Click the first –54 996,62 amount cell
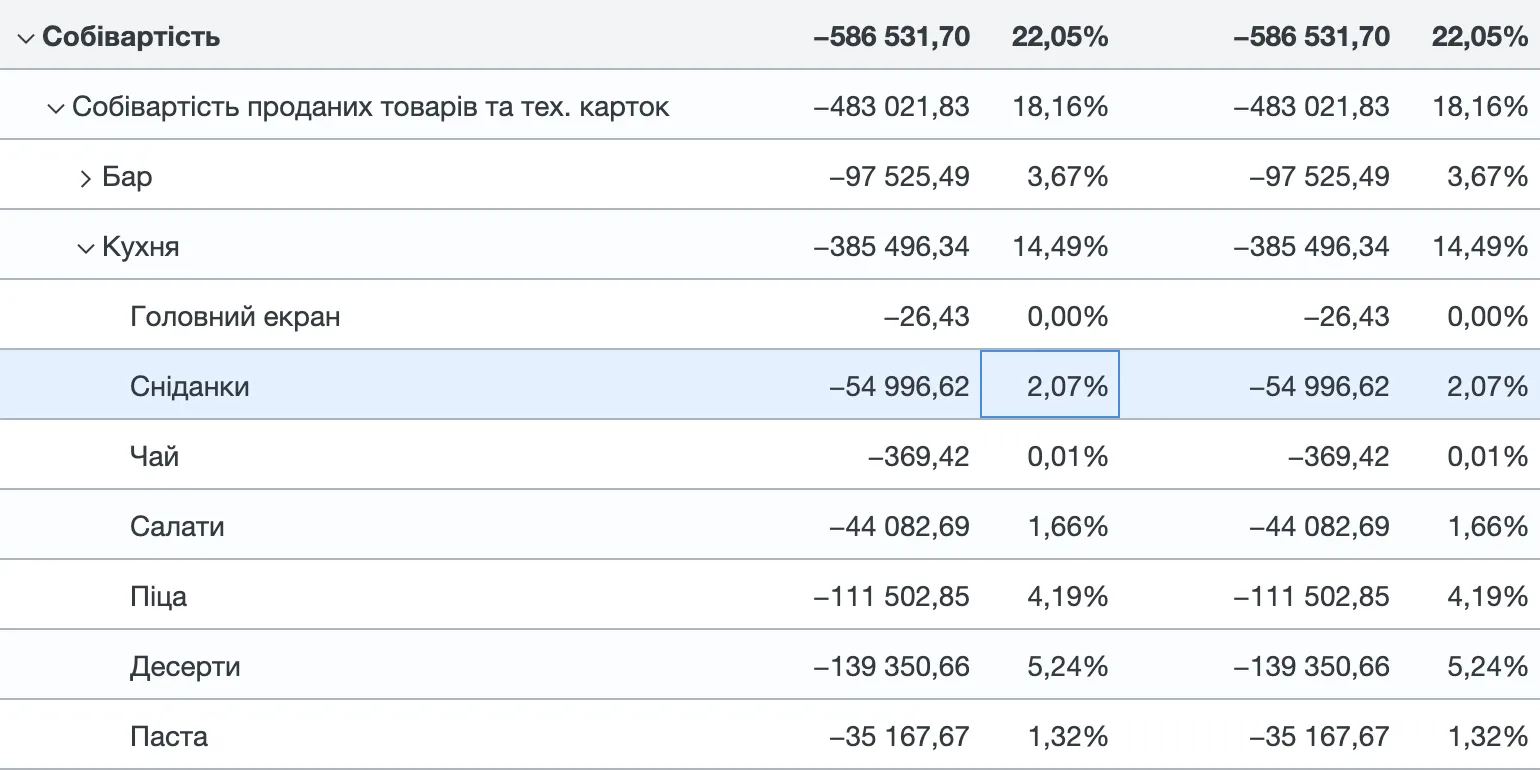The width and height of the screenshot is (1540, 770). pyautogui.click(x=899, y=387)
